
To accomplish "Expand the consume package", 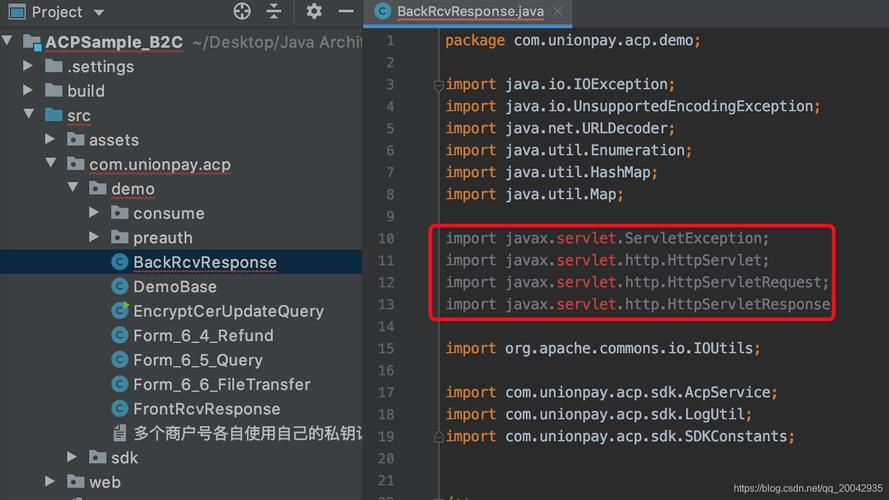I will (94, 213).
